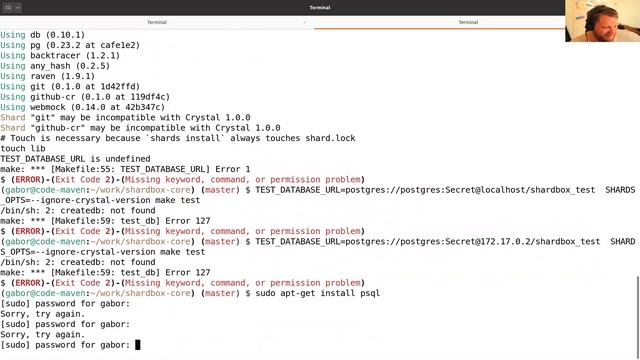This screenshot has height=360, width=640.
Task: Click the 'Using github-cr (0.1.0 at 119df4c)' line
Action: (85, 97)
